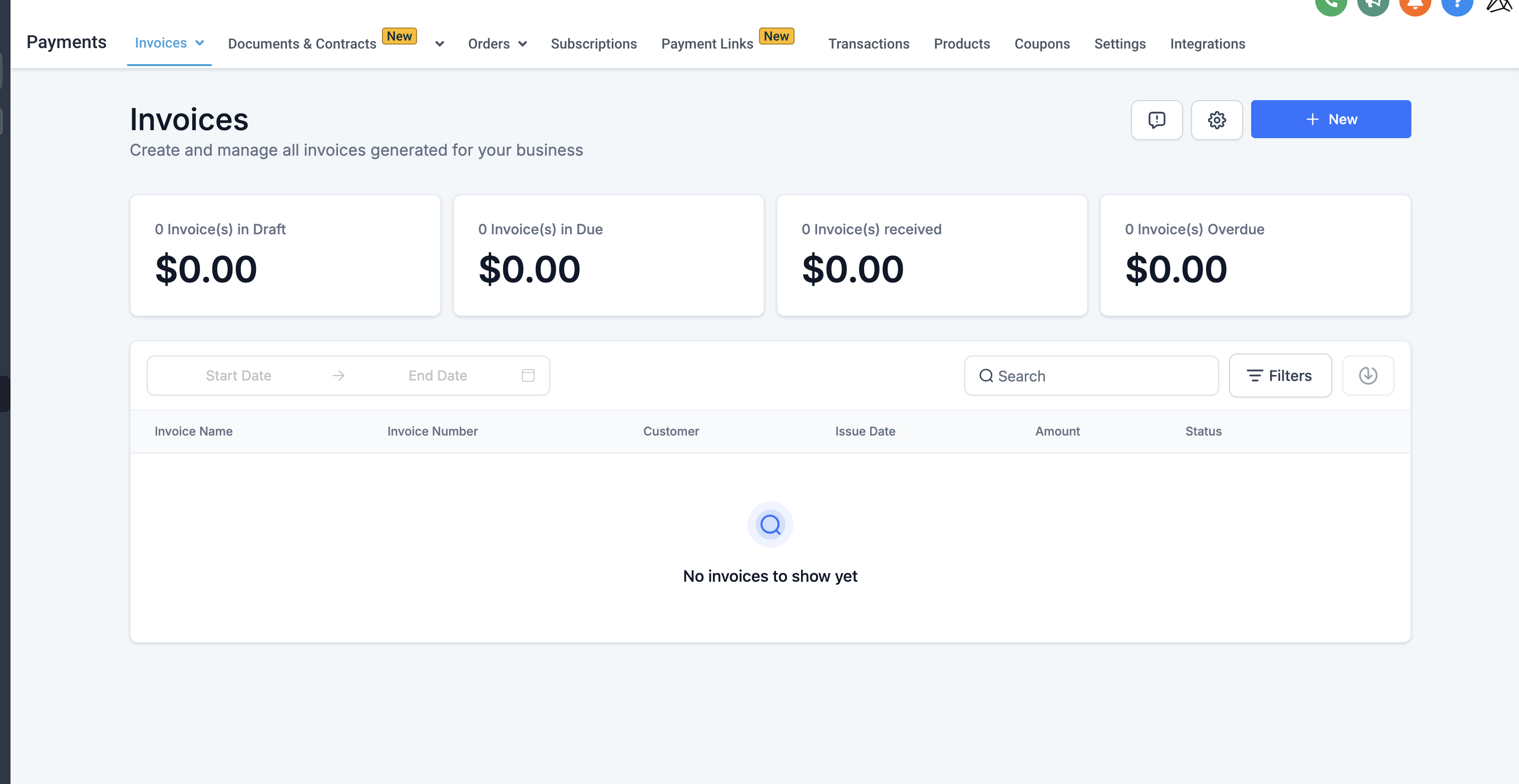Expand the Invoices tab dropdown chevron
This screenshot has height=784, width=1519.
tap(200, 43)
